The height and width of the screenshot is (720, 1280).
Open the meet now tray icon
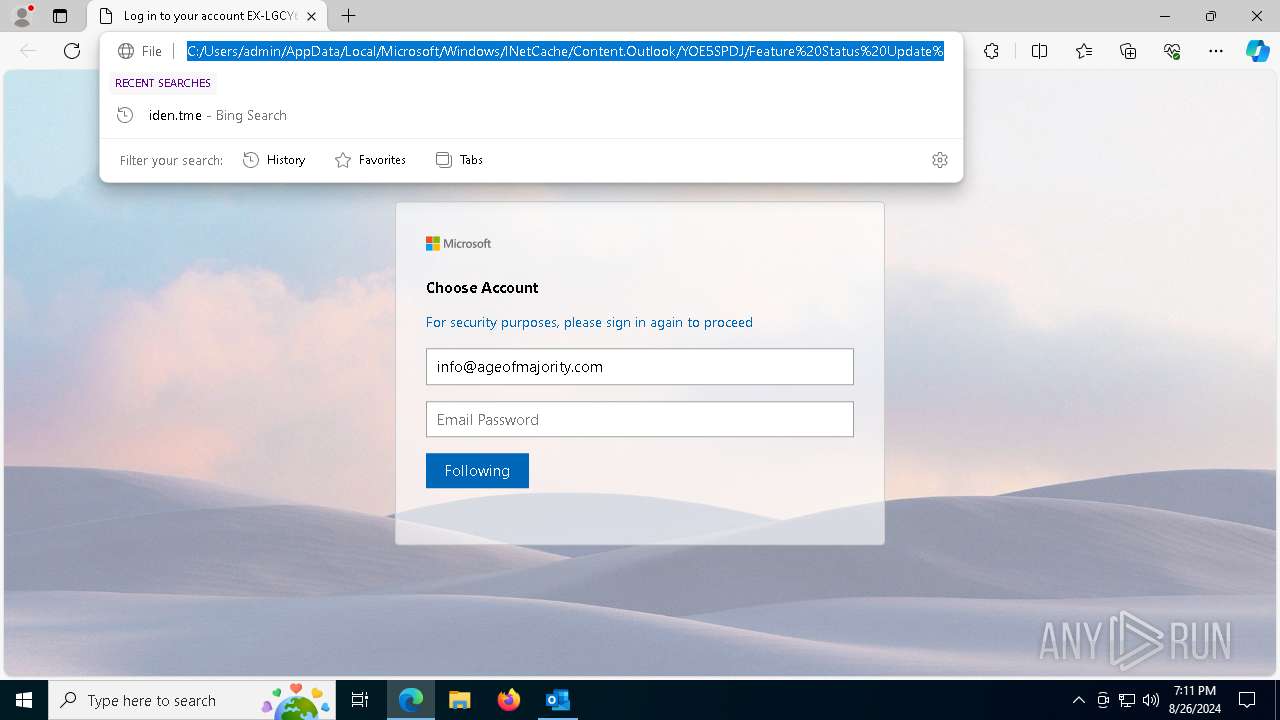1103,700
